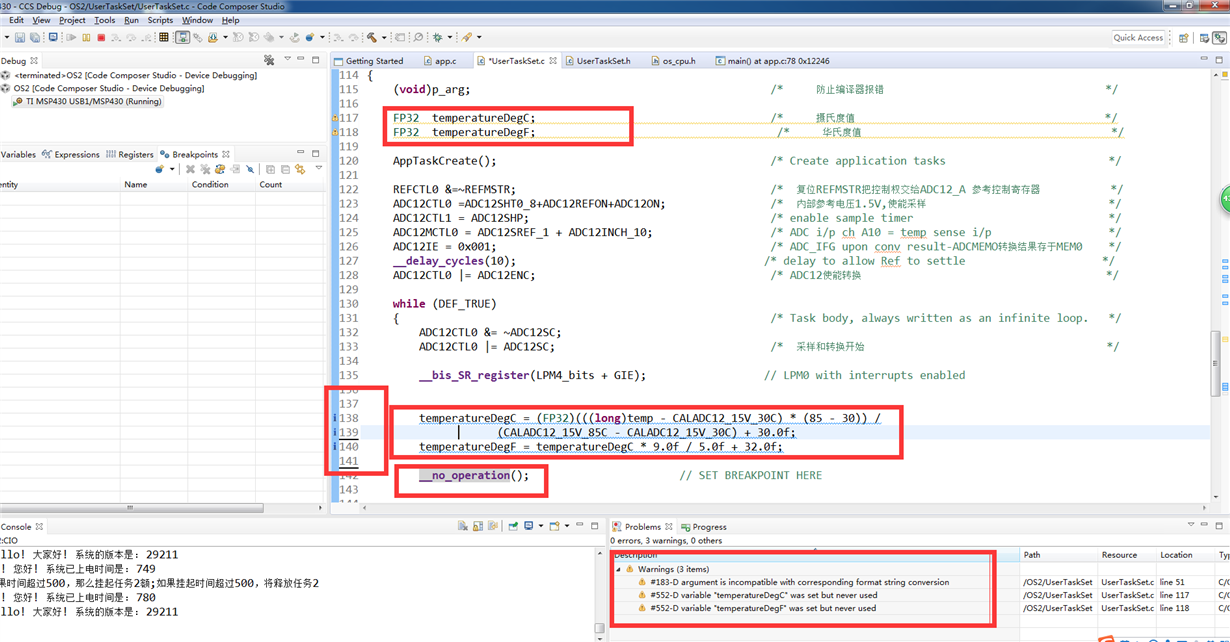The image size is (1230, 642).
Task: Click the Save All toolbar icon
Action: click(35, 37)
